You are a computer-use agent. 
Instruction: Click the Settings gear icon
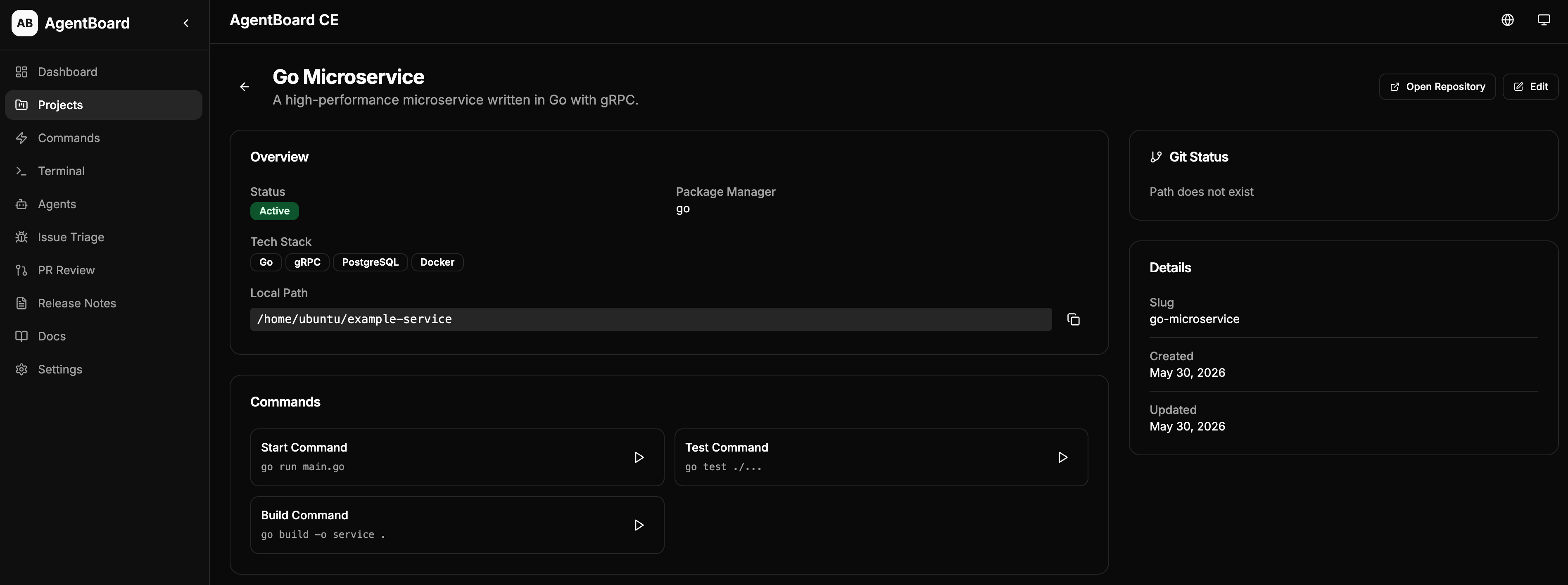[21, 369]
